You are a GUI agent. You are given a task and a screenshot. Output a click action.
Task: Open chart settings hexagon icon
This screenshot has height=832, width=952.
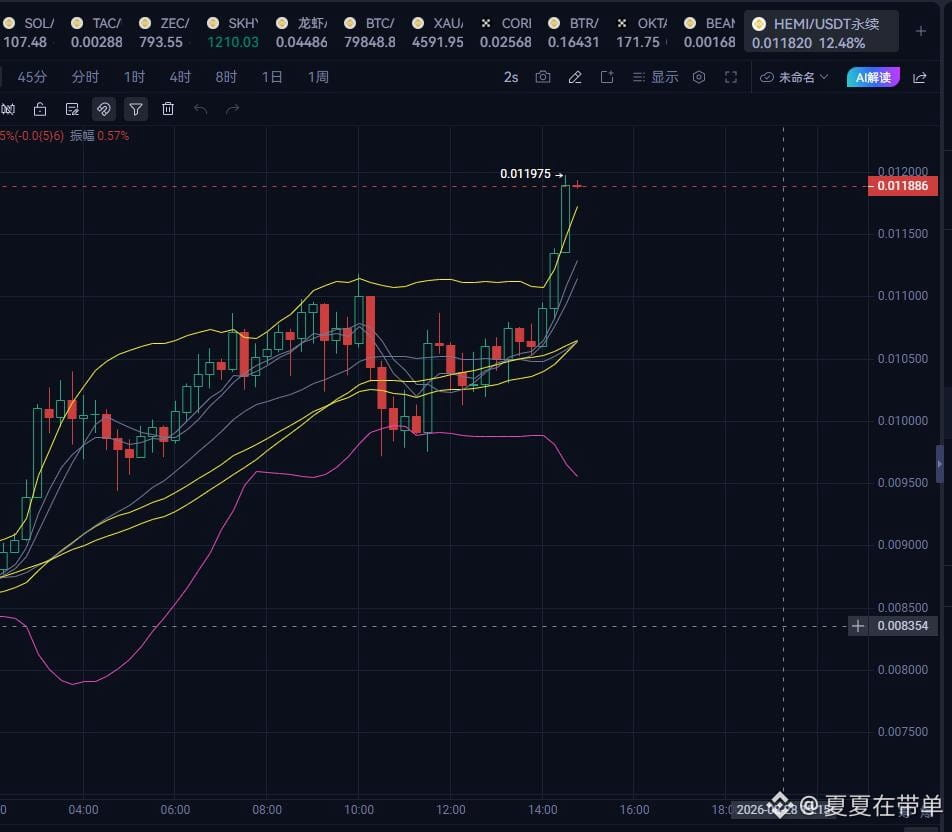tap(699, 77)
